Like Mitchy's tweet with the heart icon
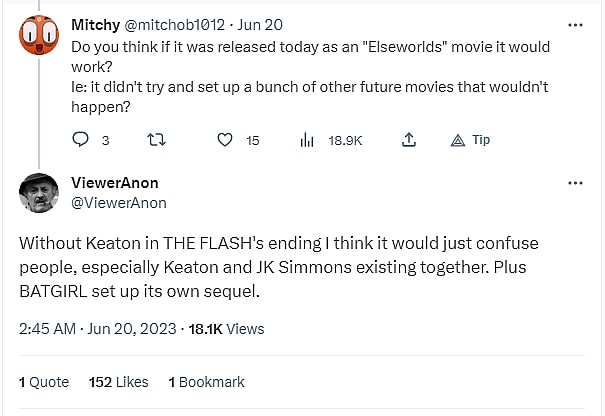This screenshot has height=416, width=605. coord(226,140)
